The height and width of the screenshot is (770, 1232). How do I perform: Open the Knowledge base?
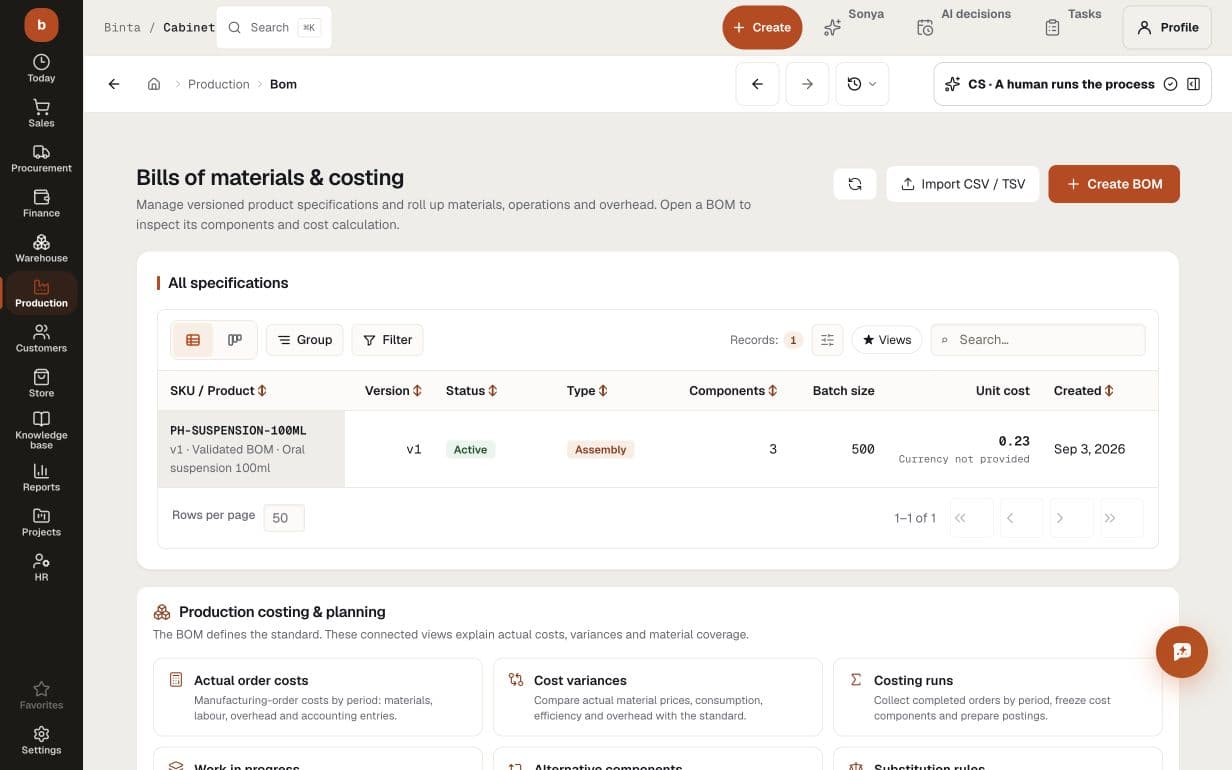[41, 430]
